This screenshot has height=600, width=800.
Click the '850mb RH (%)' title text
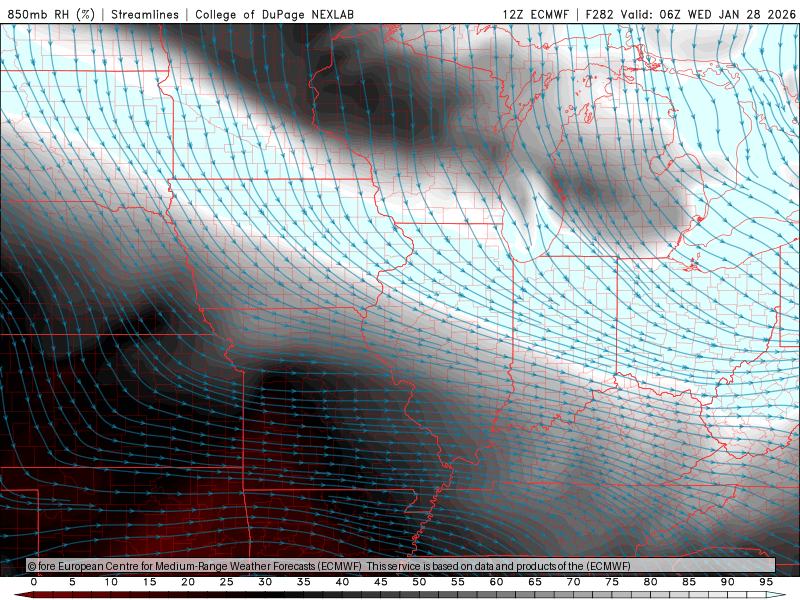pyautogui.click(x=51, y=14)
